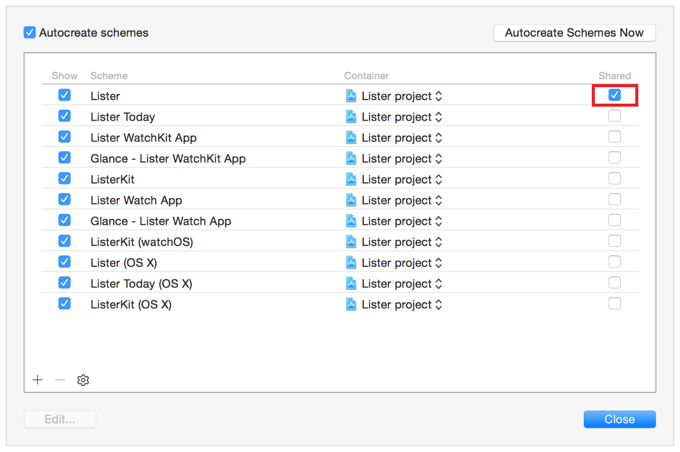Uncheck Show for ListerKit (OS X) scheme
Screen dimensions: 680x452
tap(65, 303)
